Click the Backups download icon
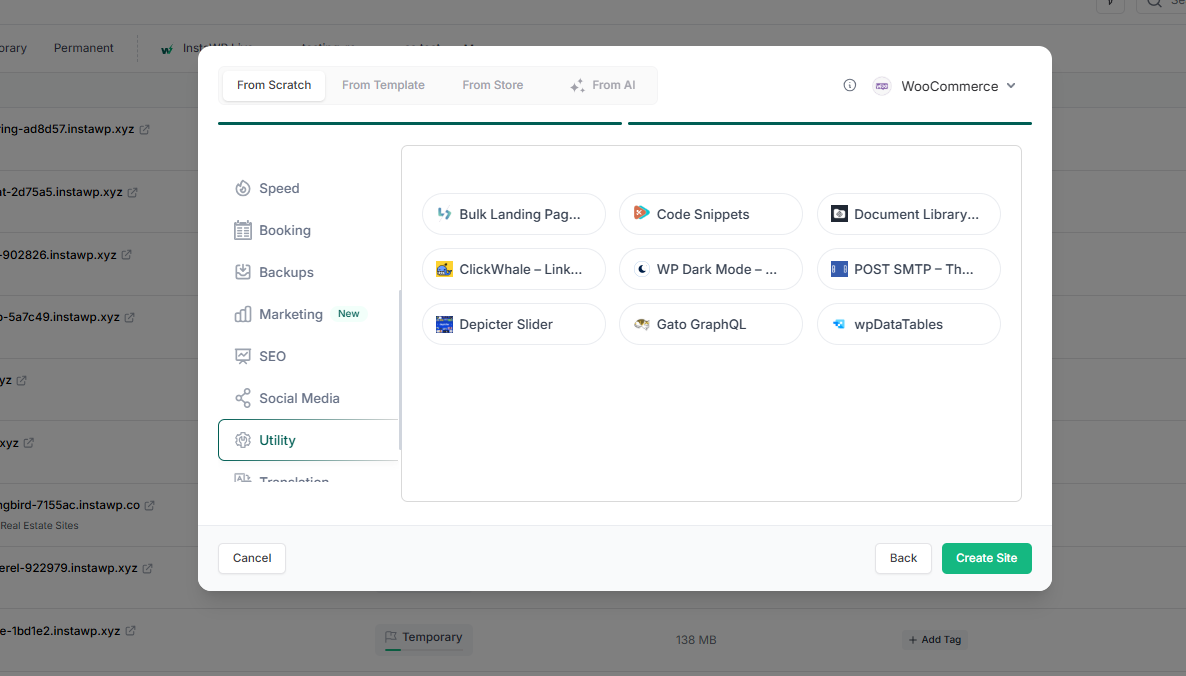 point(243,272)
